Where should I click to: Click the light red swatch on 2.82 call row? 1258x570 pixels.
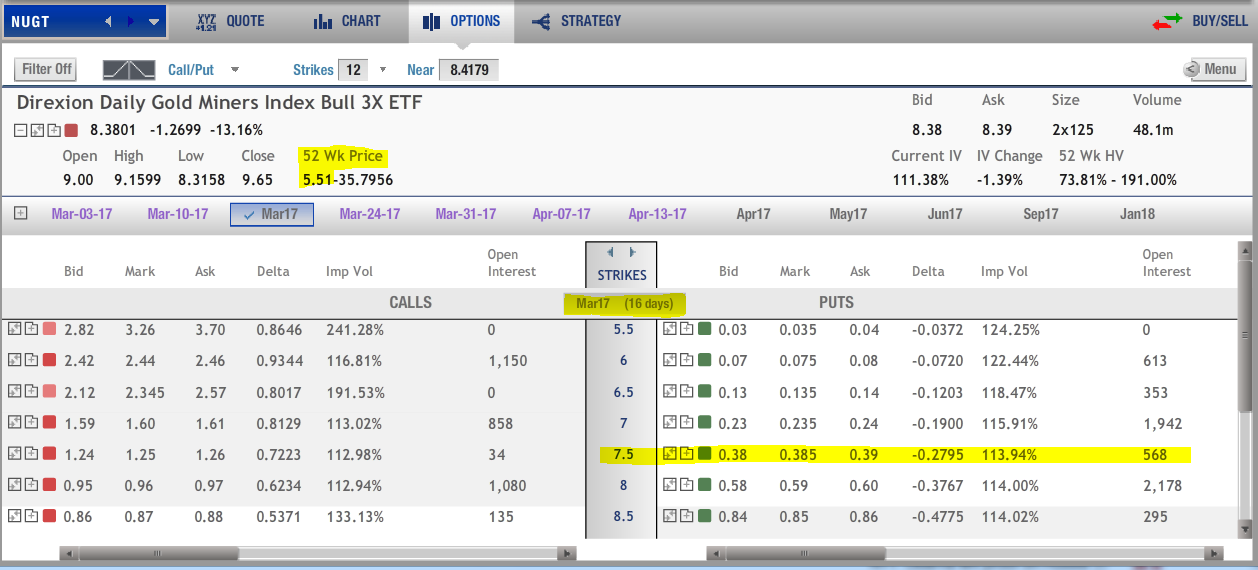(x=49, y=329)
